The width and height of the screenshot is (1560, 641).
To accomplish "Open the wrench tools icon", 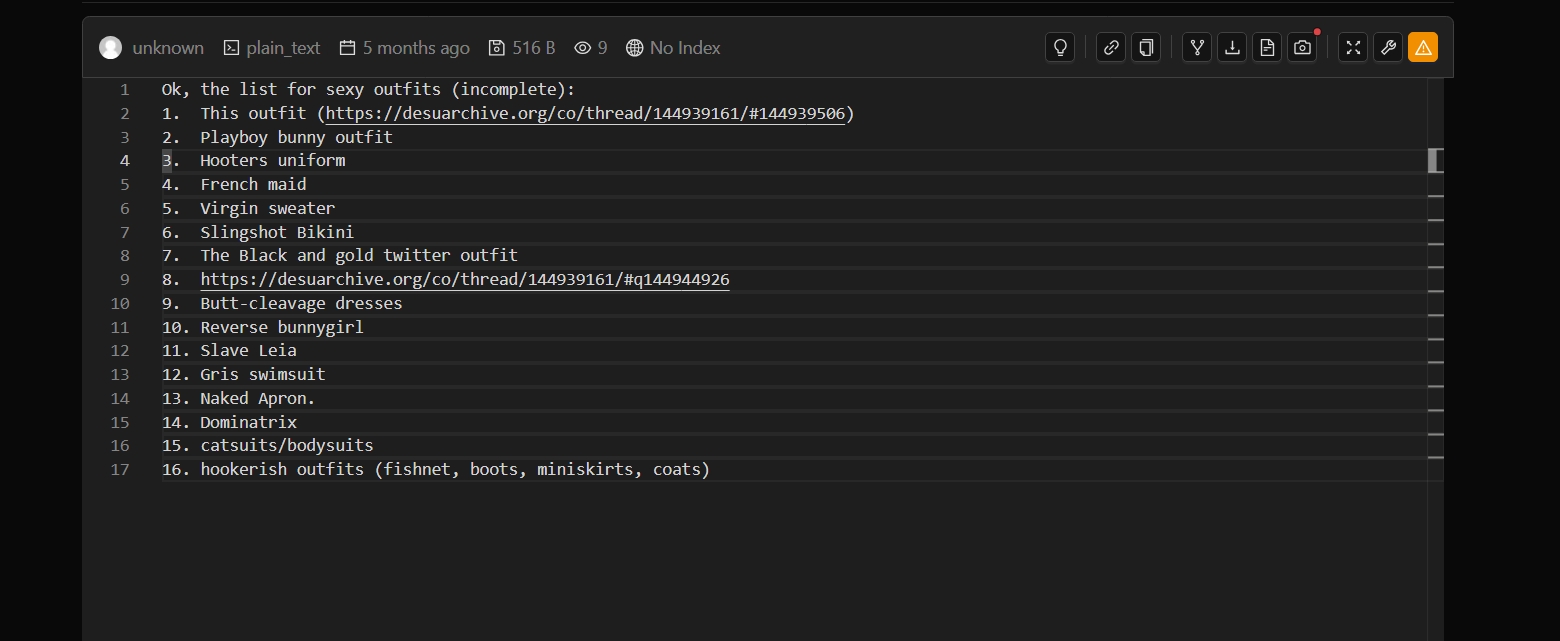I will click(1387, 47).
